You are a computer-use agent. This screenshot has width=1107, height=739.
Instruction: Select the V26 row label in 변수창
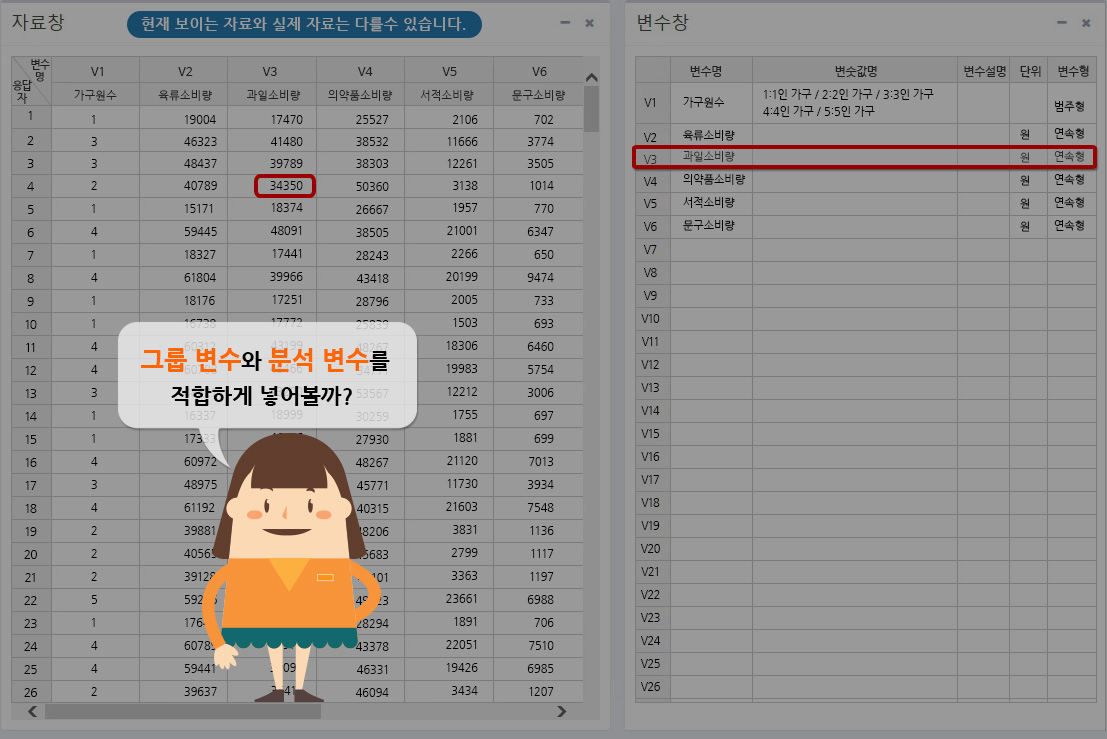coord(650,686)
